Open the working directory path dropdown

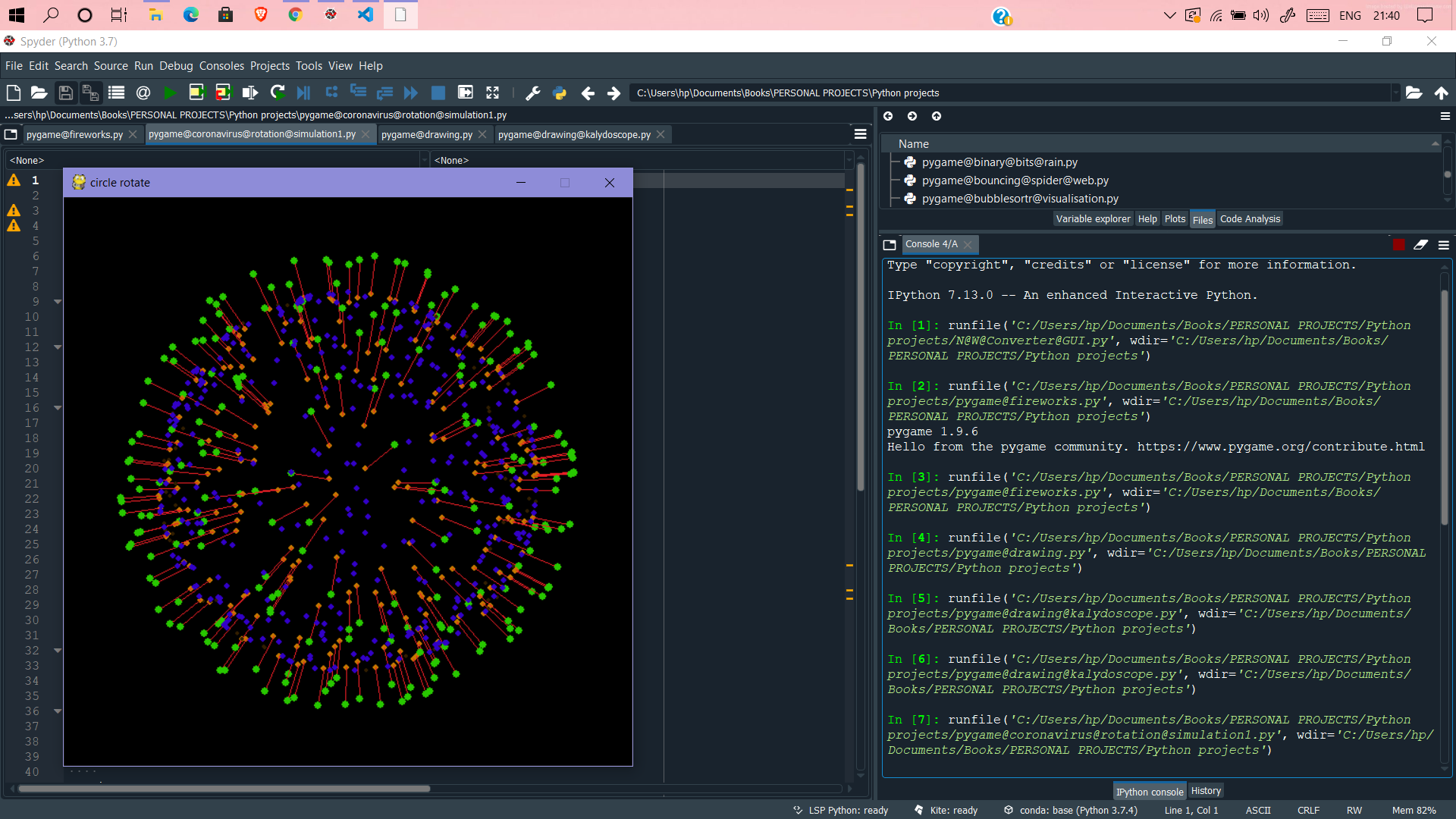point(1395,93)
